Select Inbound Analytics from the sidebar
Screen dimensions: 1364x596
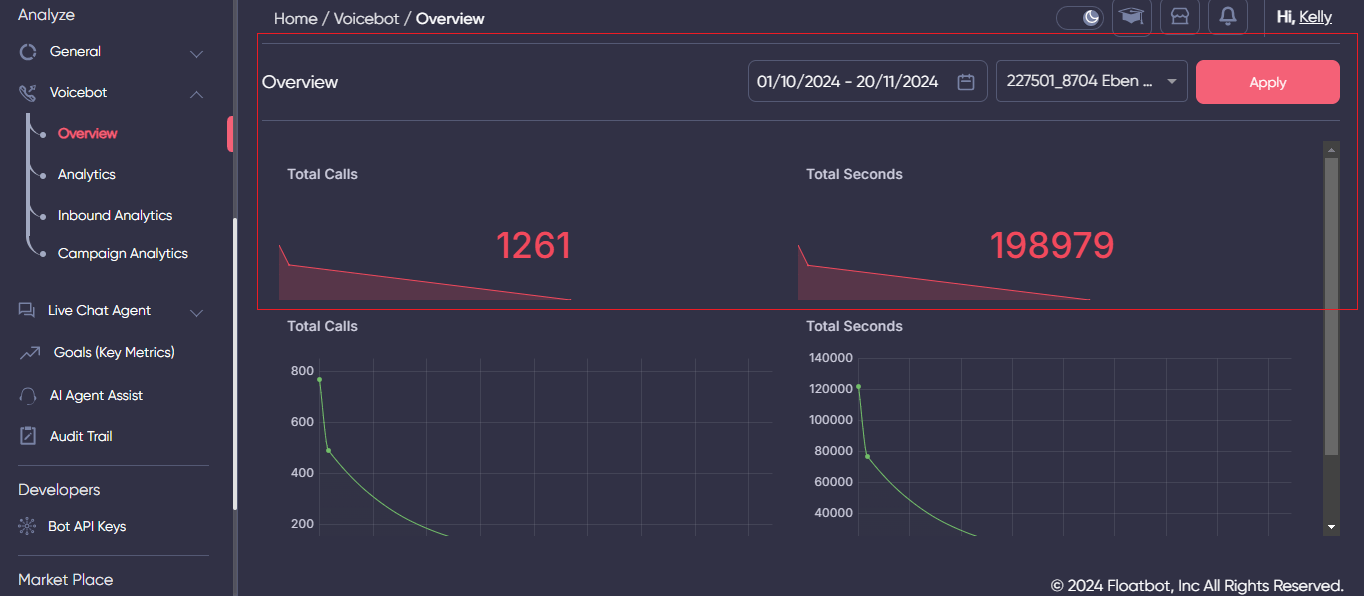116,215
